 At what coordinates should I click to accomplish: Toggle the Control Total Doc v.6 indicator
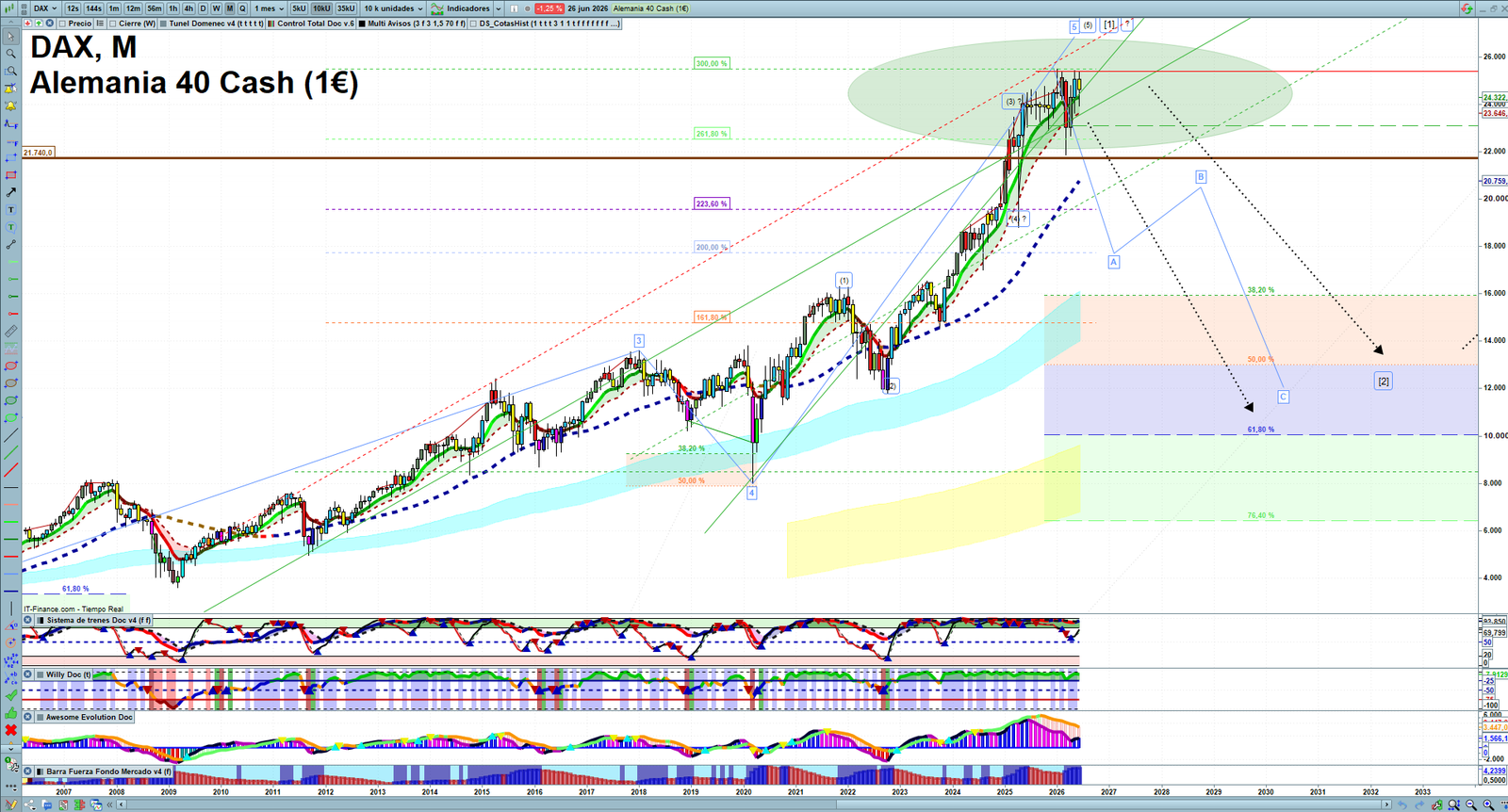click(270, 23)
